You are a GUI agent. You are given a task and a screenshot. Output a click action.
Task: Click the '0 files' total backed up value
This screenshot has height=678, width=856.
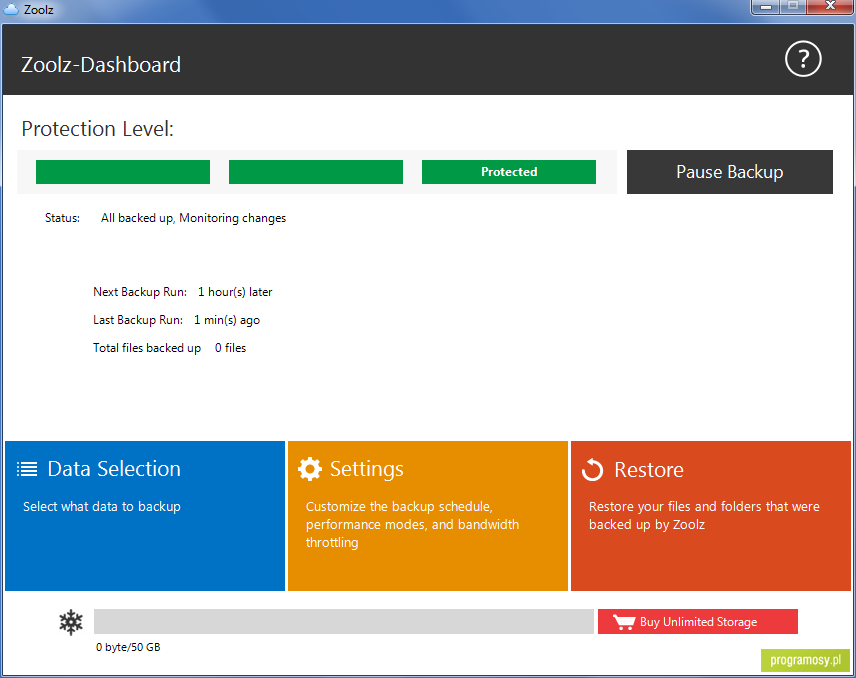(x=230, y=348)
